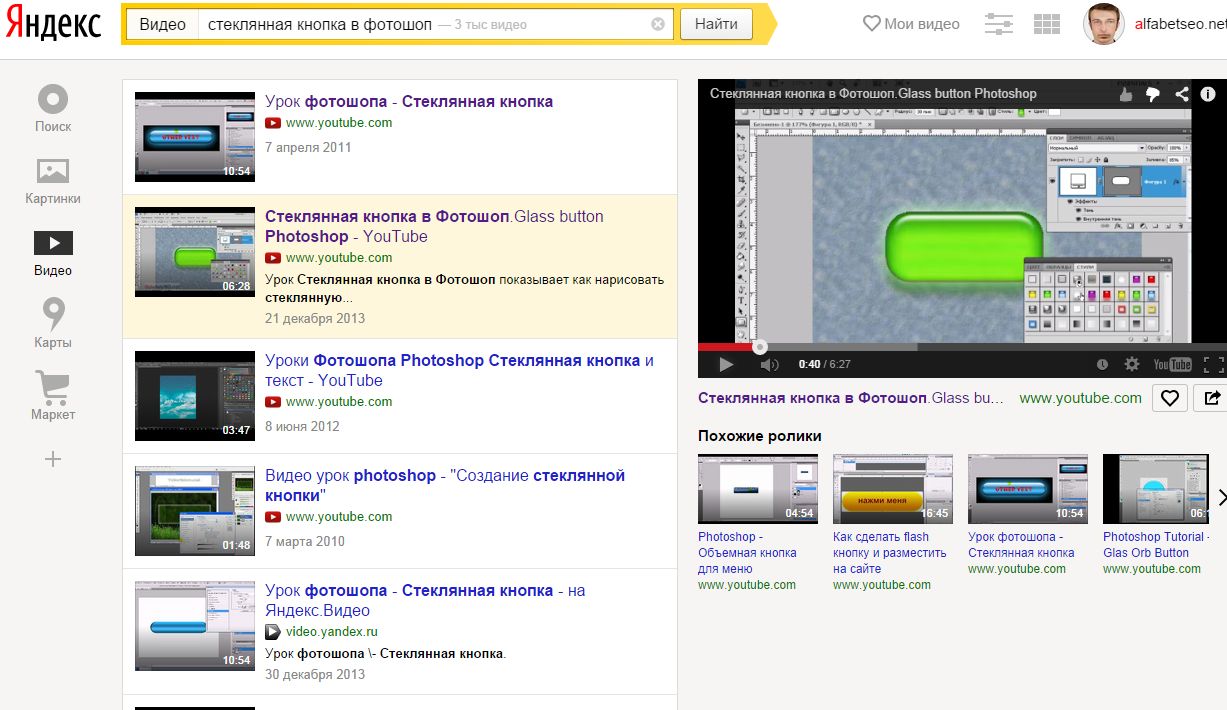This screenshot has height=710, width=1227.
Task: Mute the video player sound
Action: (768, 365)
